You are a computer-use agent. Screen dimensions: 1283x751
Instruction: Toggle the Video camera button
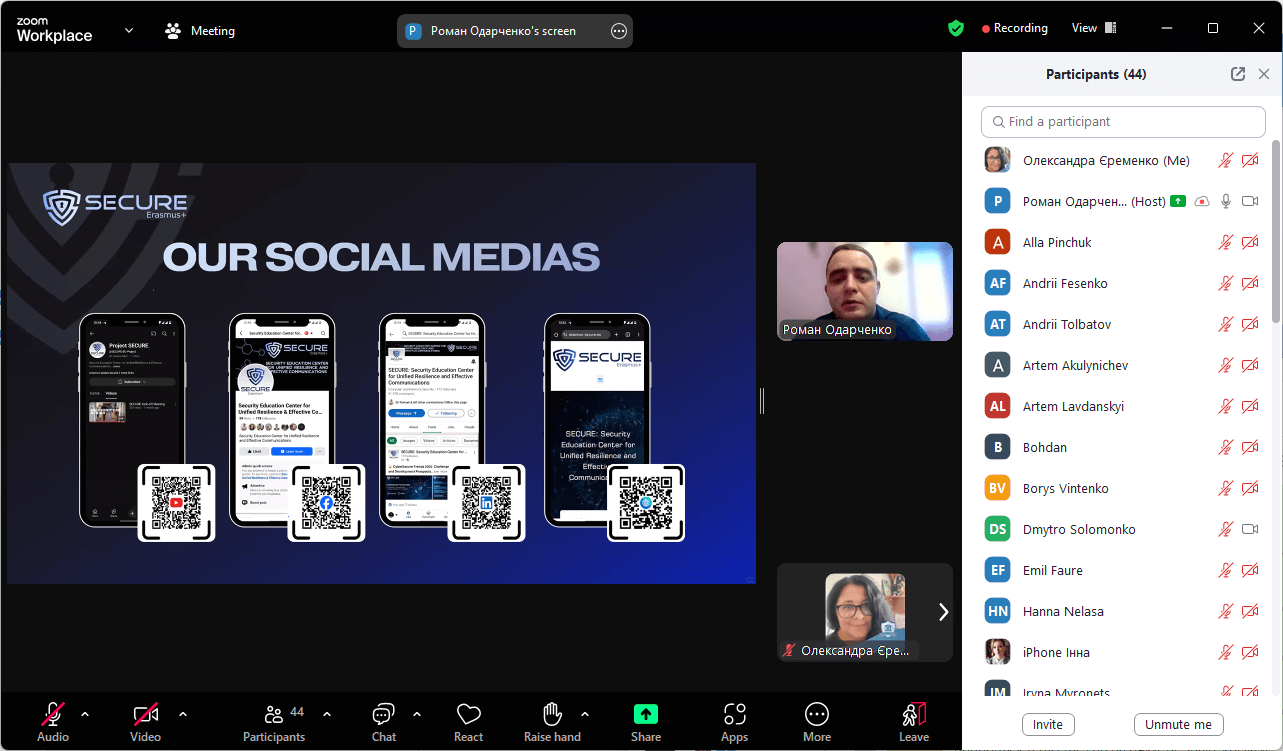(x=145, y=722)
